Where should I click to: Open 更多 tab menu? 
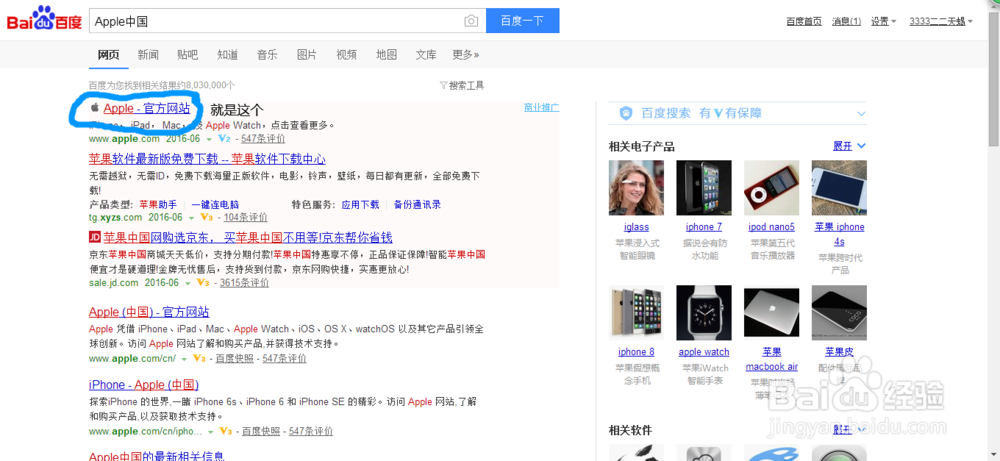[x=466, y=54]
